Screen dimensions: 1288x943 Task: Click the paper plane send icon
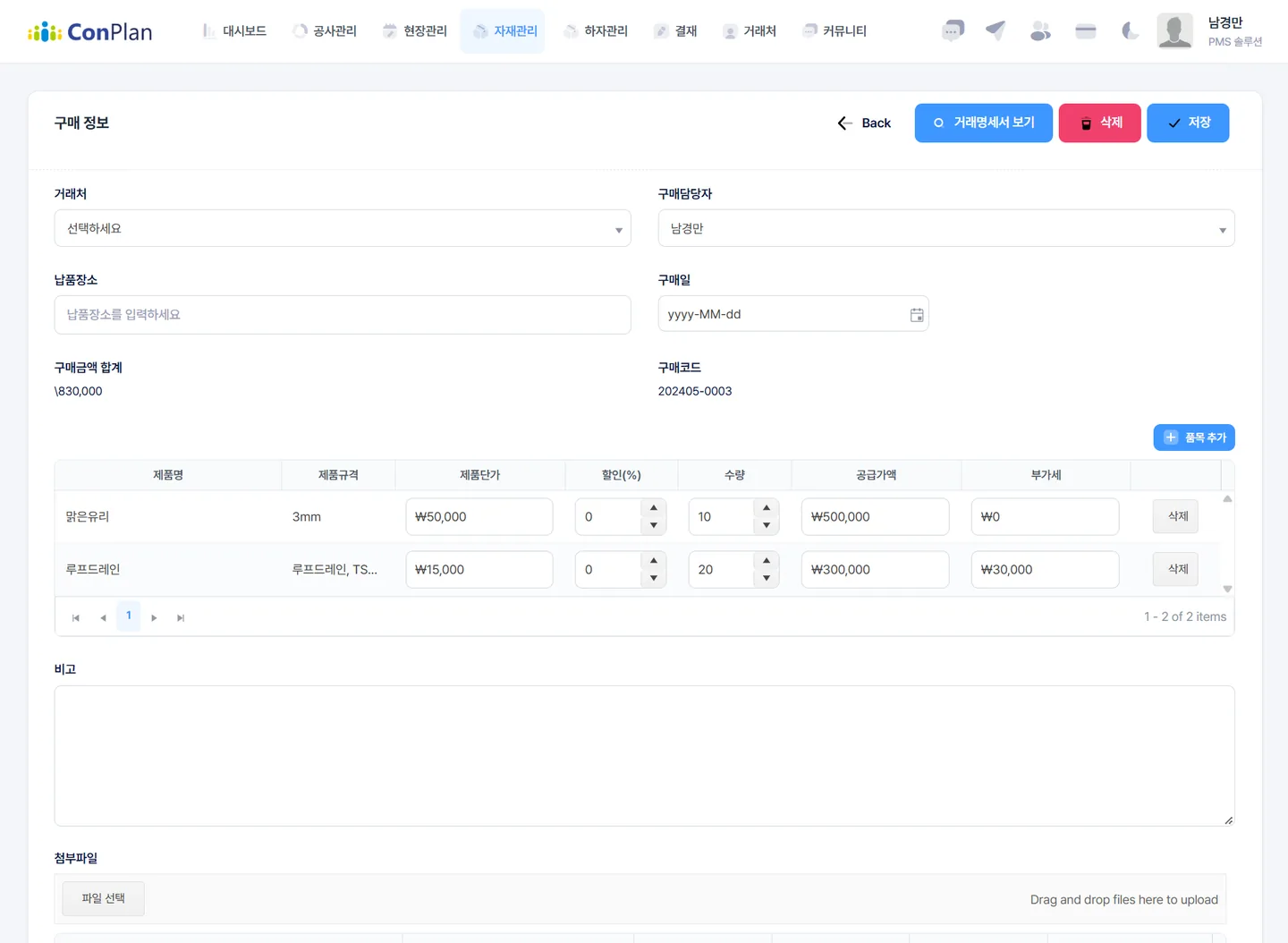(x=996, y=31)
